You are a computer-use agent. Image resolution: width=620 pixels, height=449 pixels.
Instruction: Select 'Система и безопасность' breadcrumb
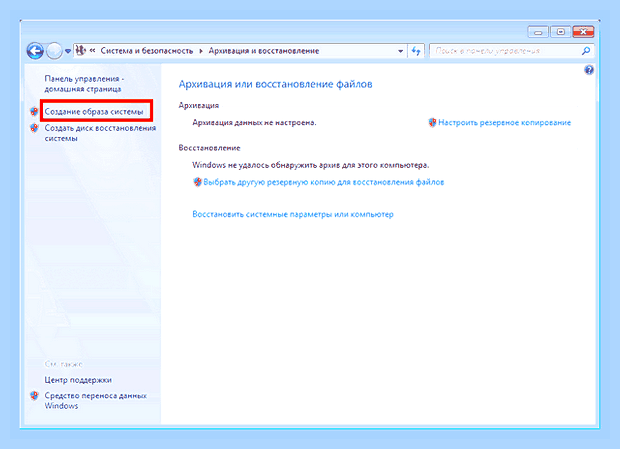click(x=147, y=51)
